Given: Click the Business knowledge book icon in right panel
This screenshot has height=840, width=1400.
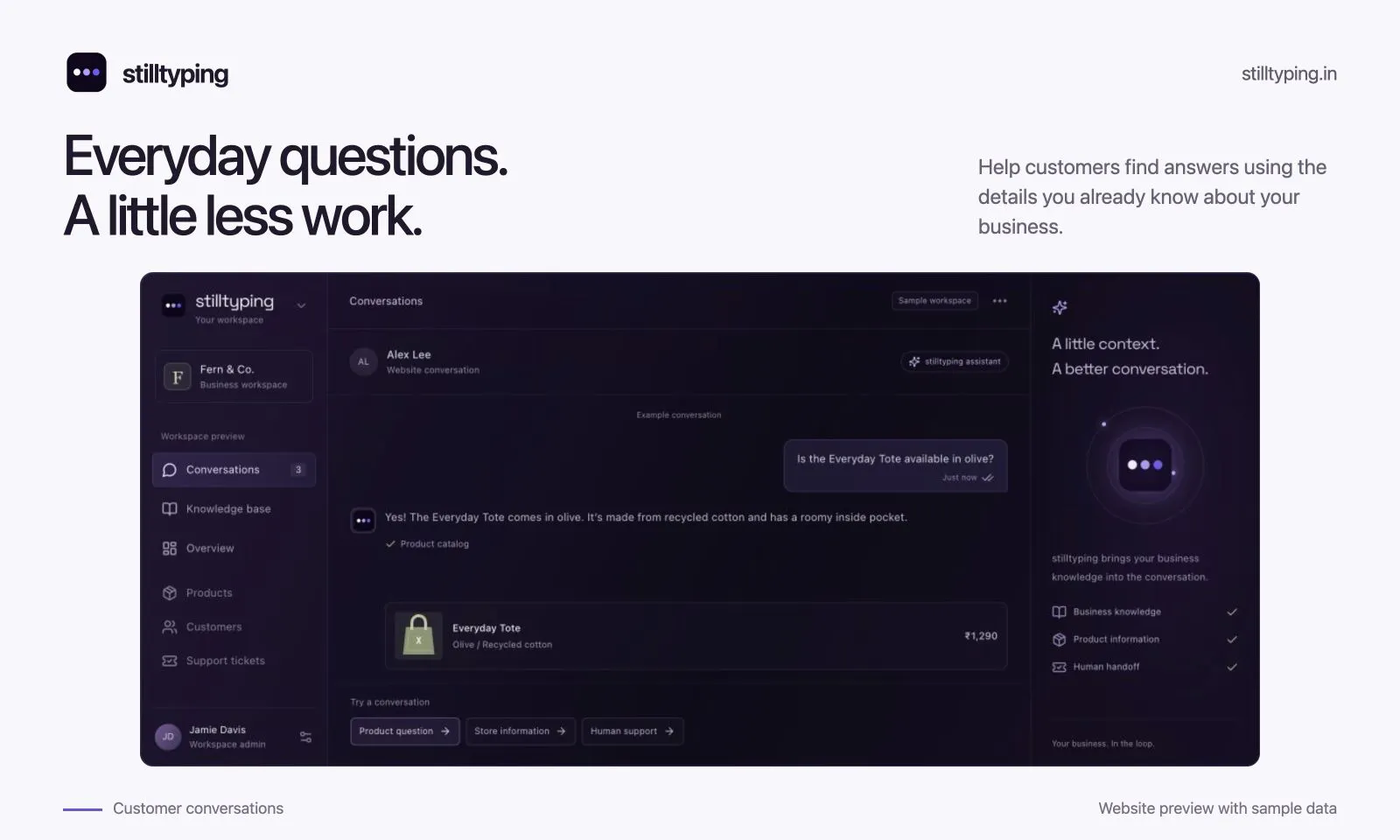Looking at the screenshot, I should coord(1059,612).
